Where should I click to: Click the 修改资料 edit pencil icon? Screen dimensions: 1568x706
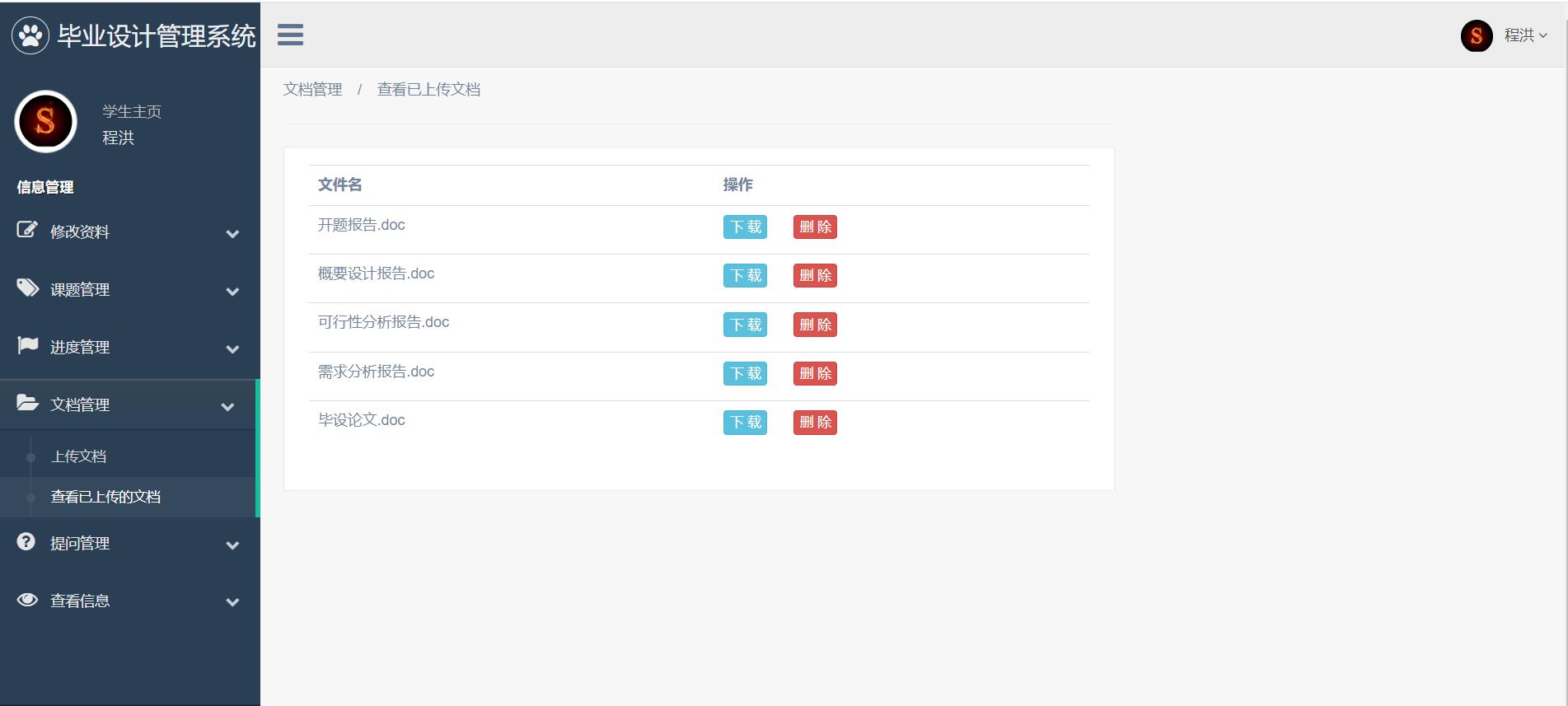click(x=27, y=230)
